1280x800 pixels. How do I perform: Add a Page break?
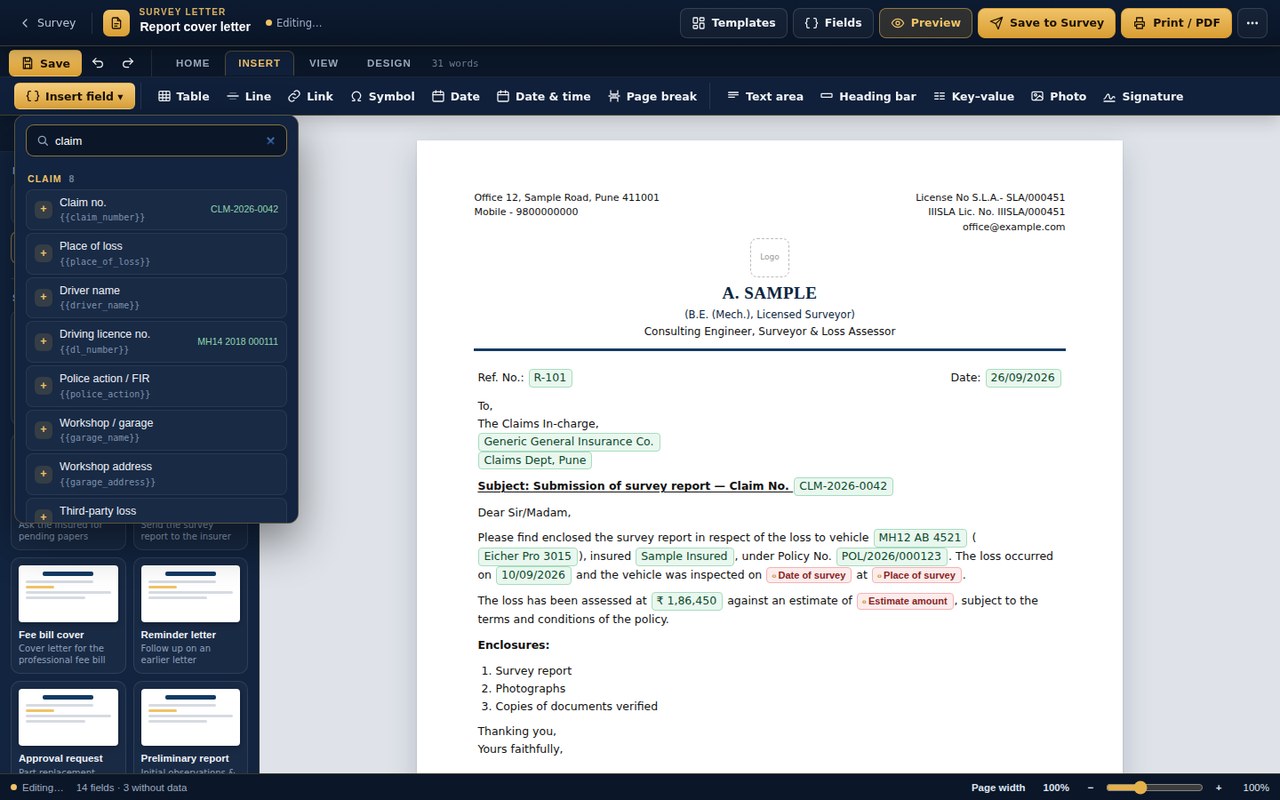pos(652,96)
